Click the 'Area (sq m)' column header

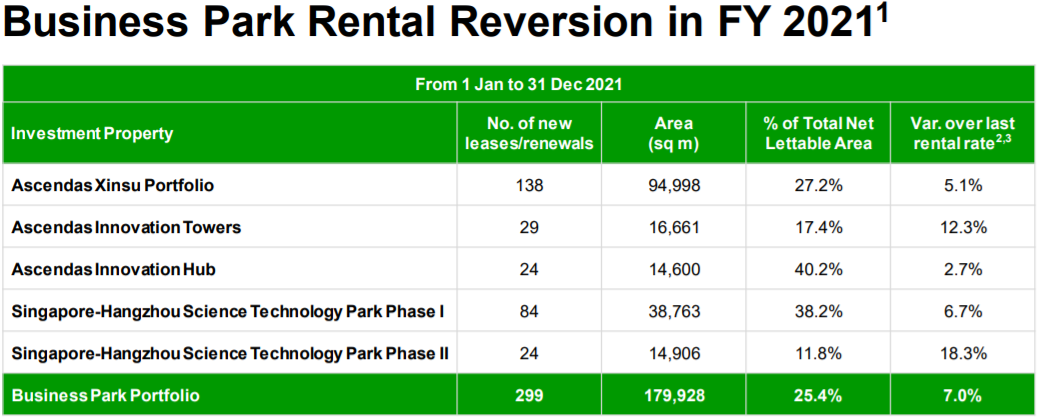(673, 134)
